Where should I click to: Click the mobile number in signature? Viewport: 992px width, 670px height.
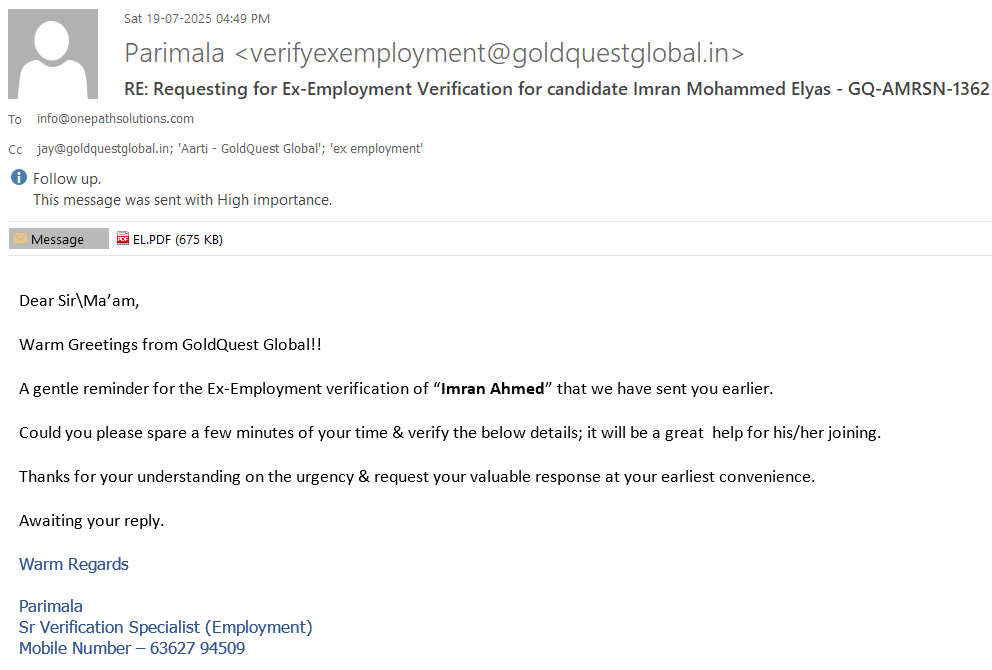[x=197, y=648]
